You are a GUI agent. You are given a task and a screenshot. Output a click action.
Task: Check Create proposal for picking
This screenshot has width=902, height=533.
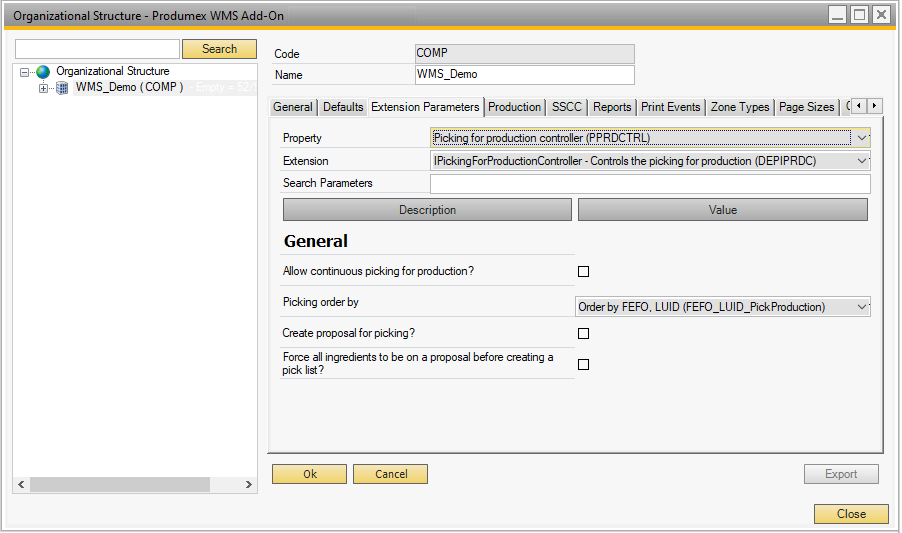tap(584, 333)
